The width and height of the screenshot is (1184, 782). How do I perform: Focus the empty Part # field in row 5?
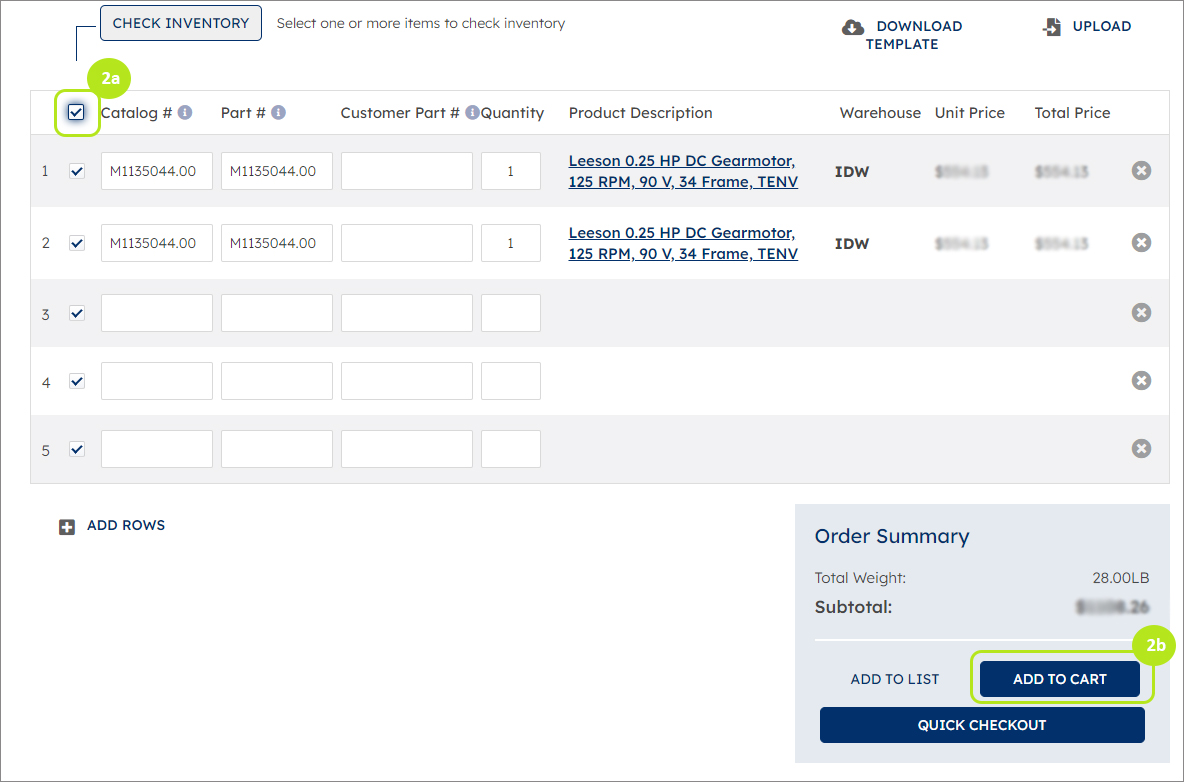click(276, 449)
